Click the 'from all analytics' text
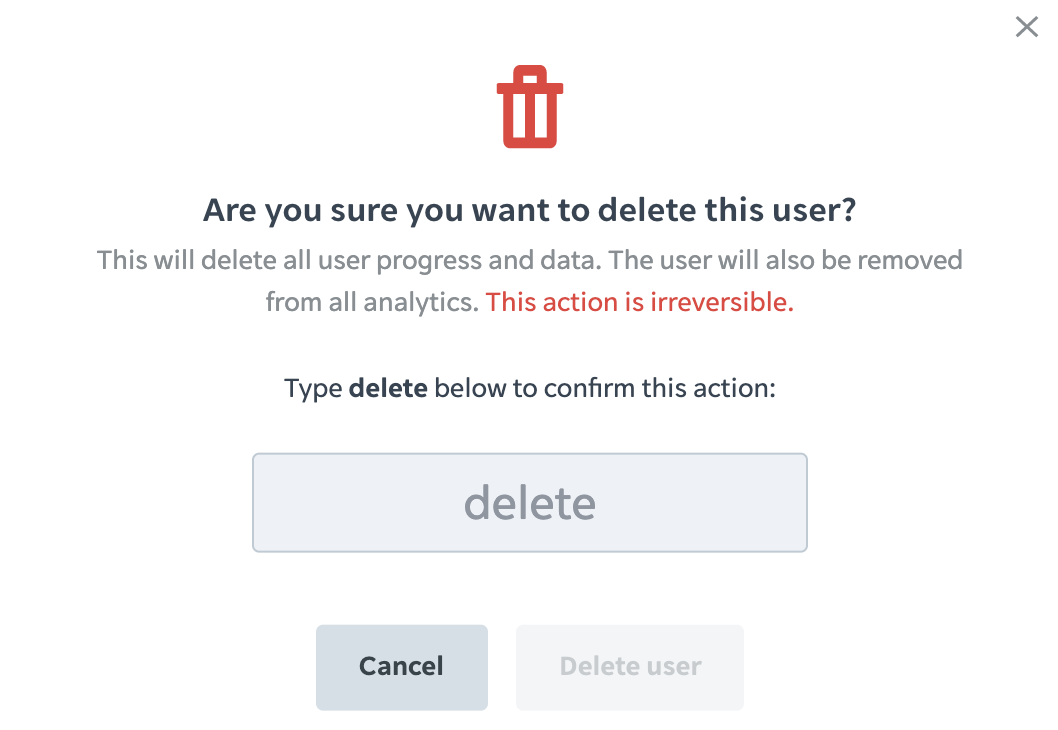 point(372,302)
